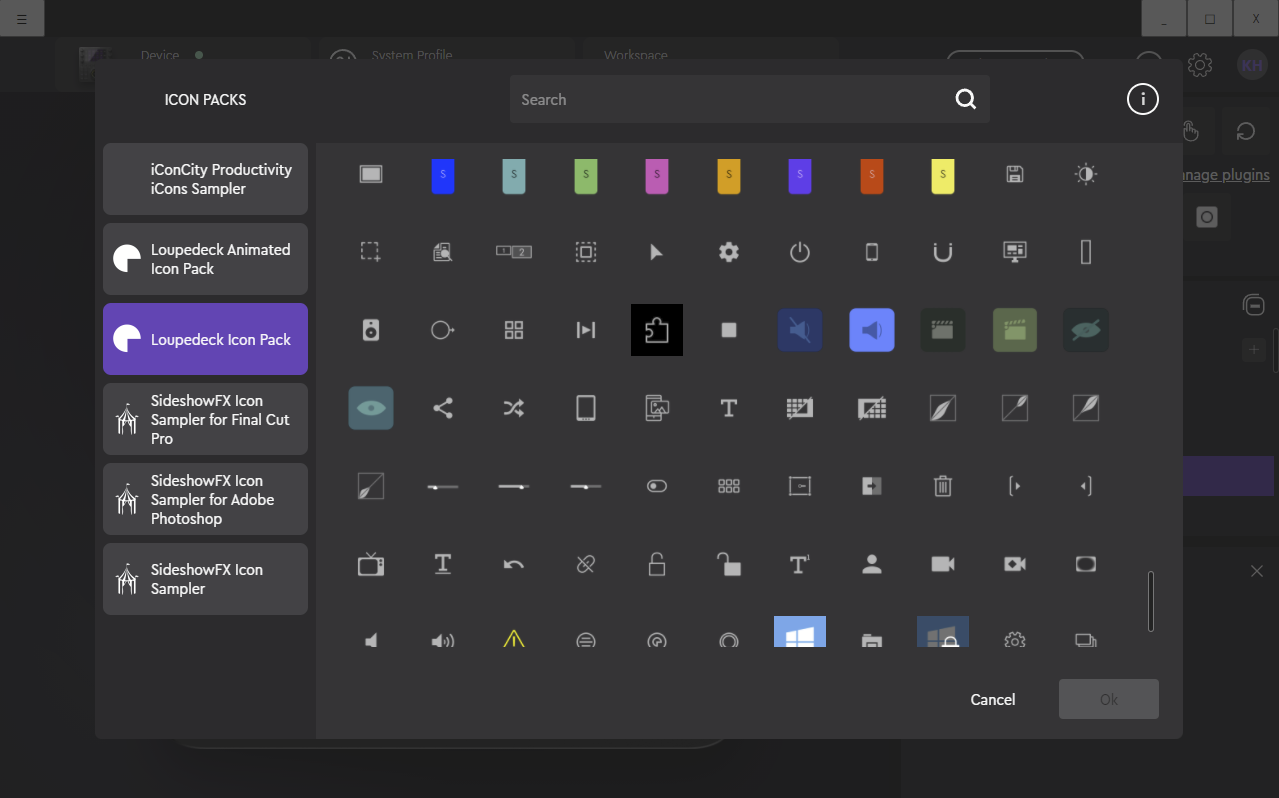The height and width of the screenshot is (798, 1279).
Task: Pick the muted speaker icon
Action: tap(800, 330)
